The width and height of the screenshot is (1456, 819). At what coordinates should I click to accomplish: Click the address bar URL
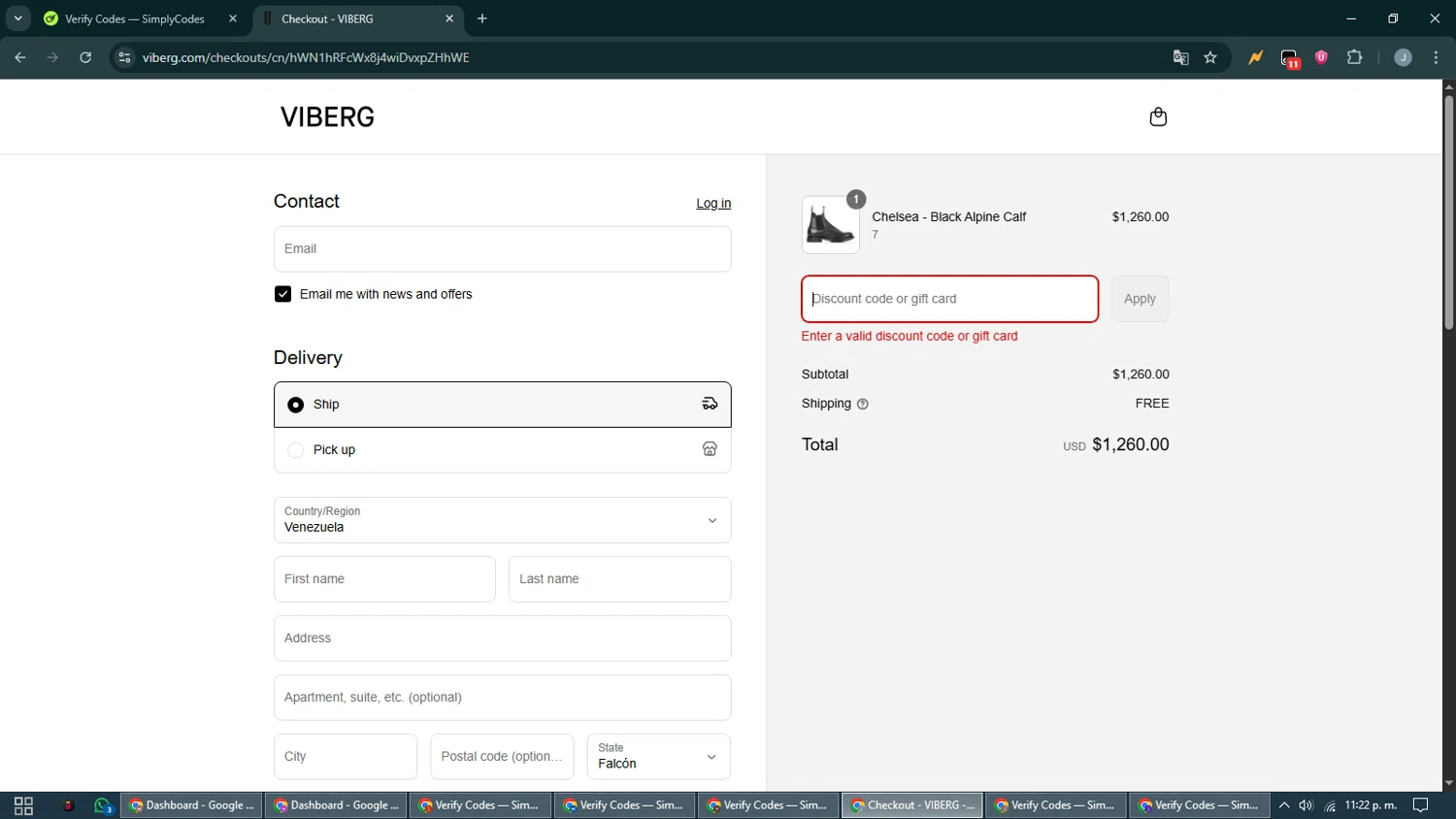click(306, 57)
